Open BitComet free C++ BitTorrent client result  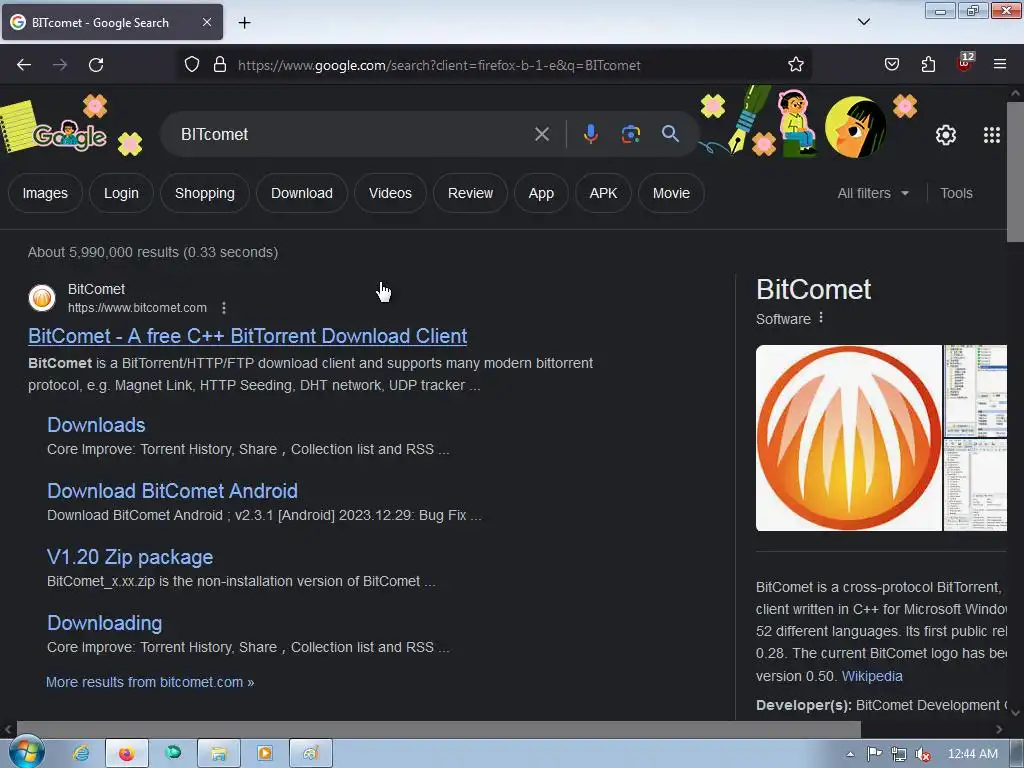point(248,336)
